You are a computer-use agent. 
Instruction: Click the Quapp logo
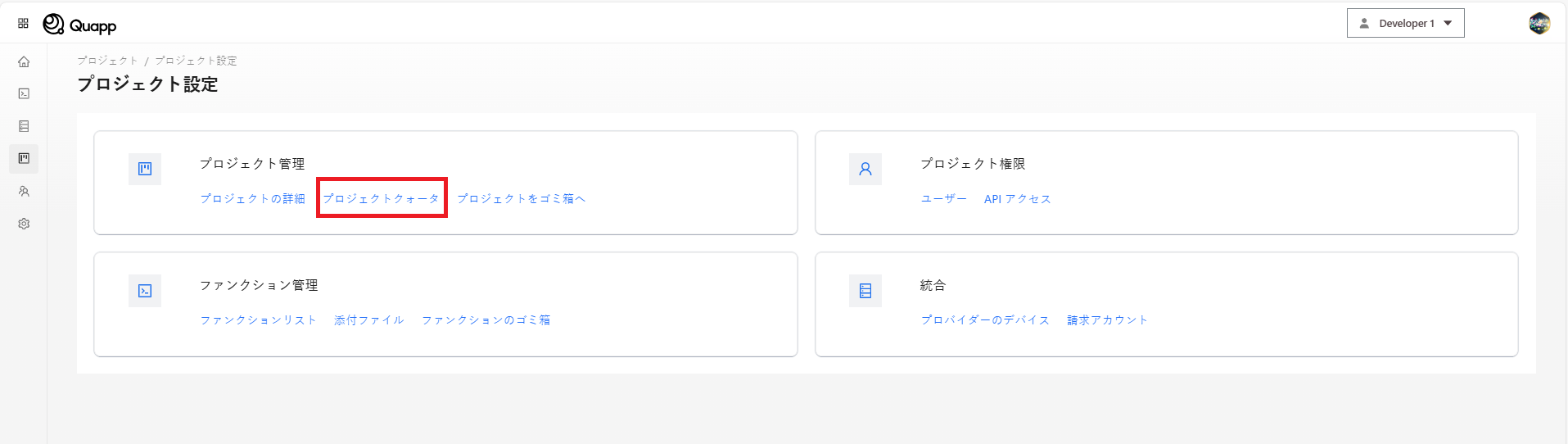point(79,25)
